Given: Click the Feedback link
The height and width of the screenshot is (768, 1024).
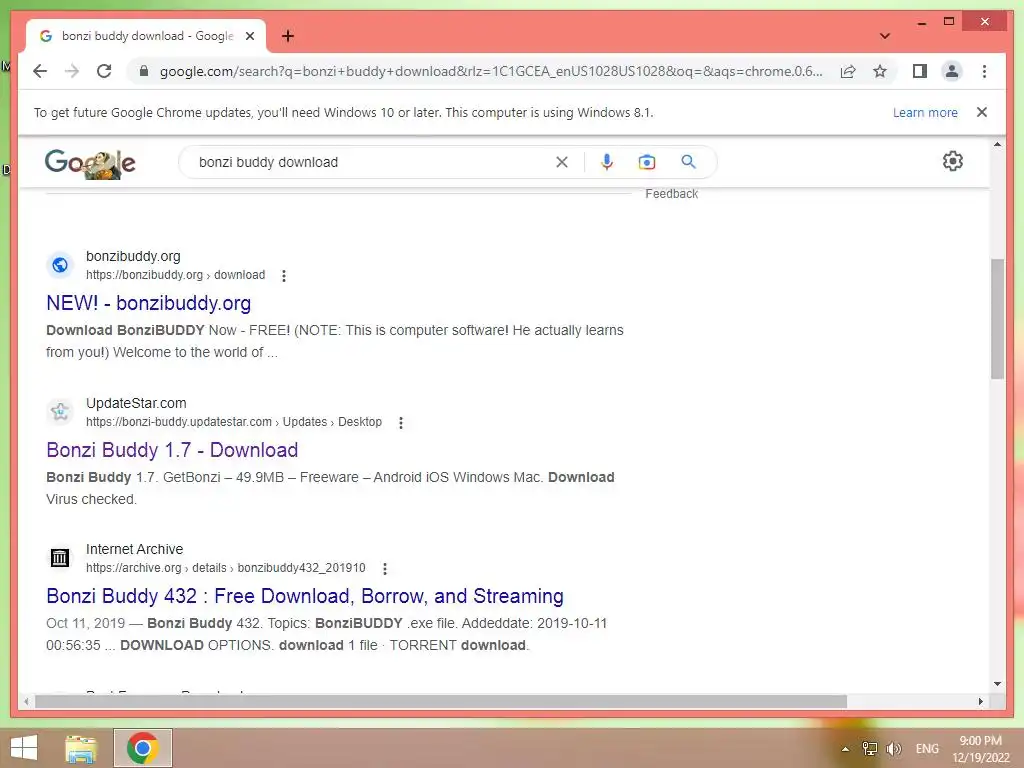Looking at the screenshot, I should (671, 194).
